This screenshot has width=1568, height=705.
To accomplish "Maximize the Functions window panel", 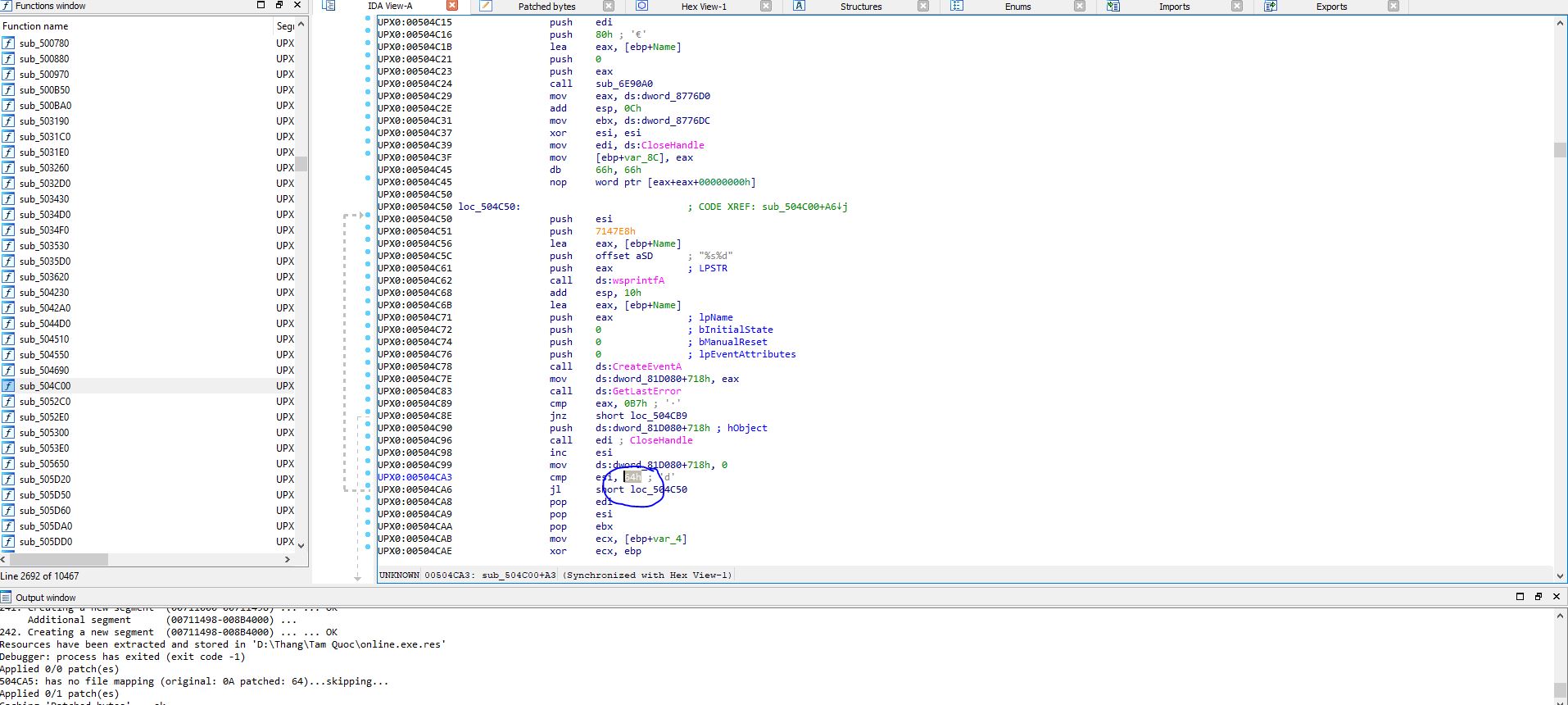I will [261, 5].
